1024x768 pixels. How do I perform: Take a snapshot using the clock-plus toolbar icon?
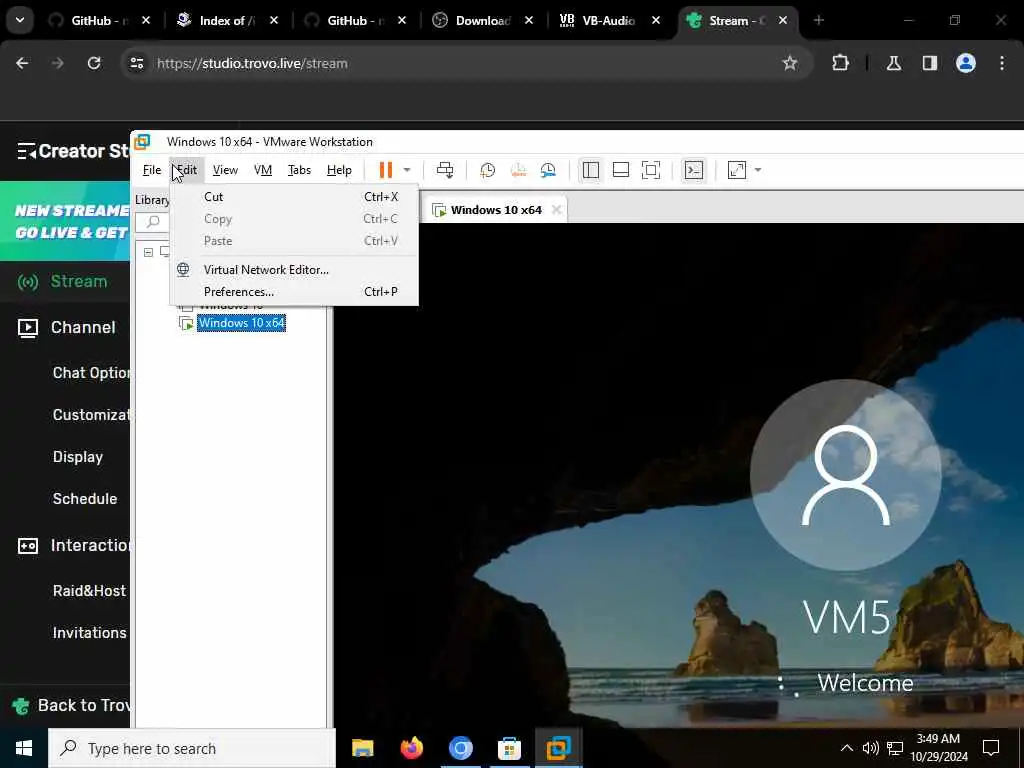coord(487,170)
